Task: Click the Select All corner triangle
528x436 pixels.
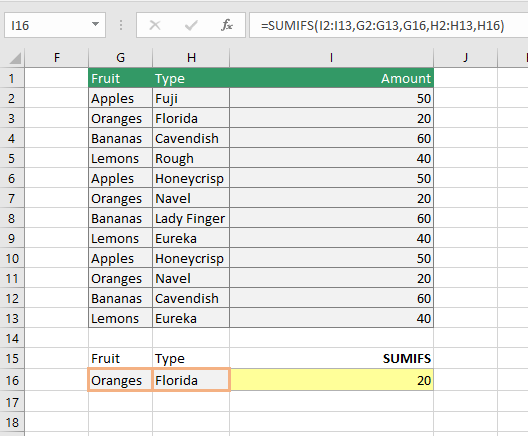Action: click(15, 58)
